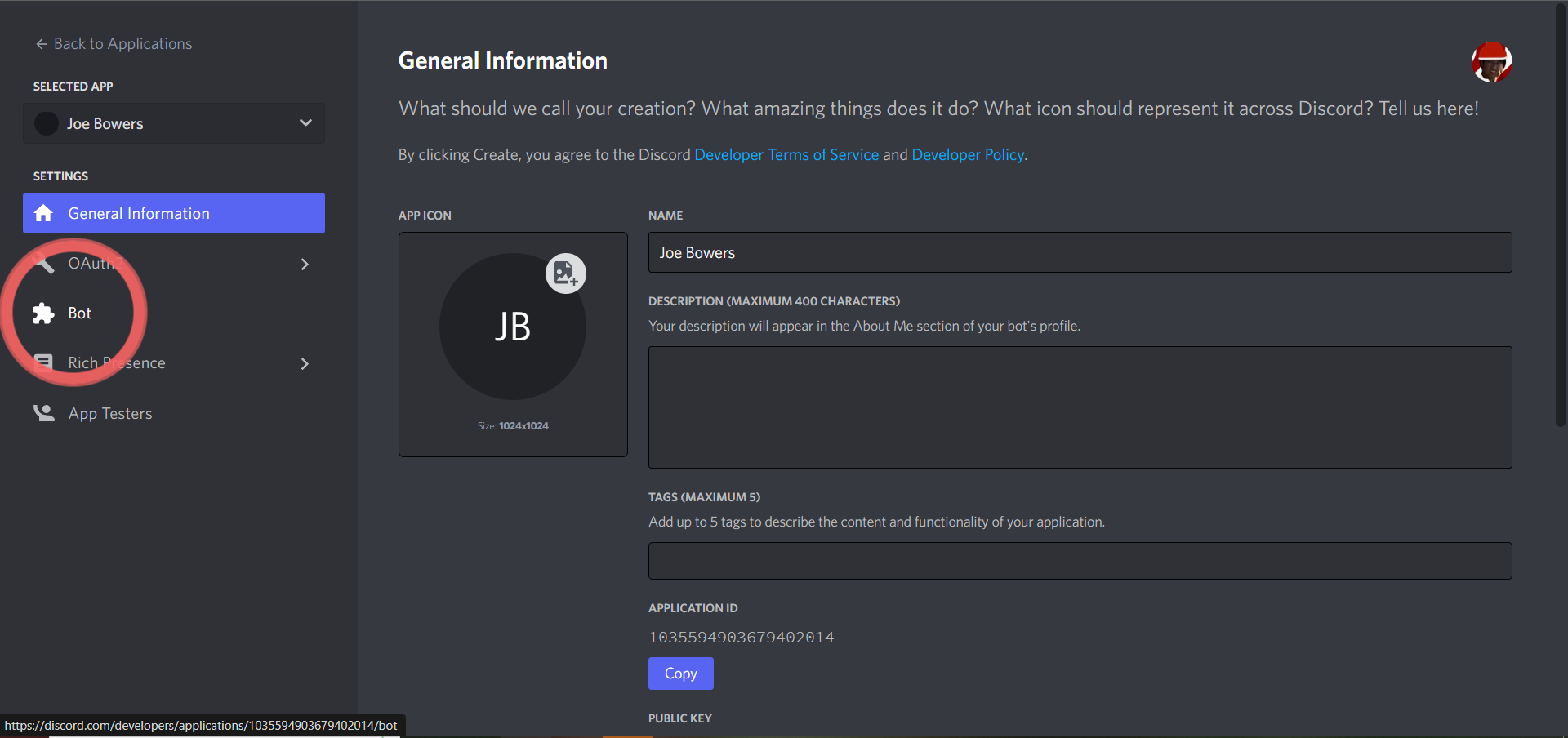Select the General Information settings item
Image resolution: width=1568 pixels, height=738 pixels.
point(174,213)
